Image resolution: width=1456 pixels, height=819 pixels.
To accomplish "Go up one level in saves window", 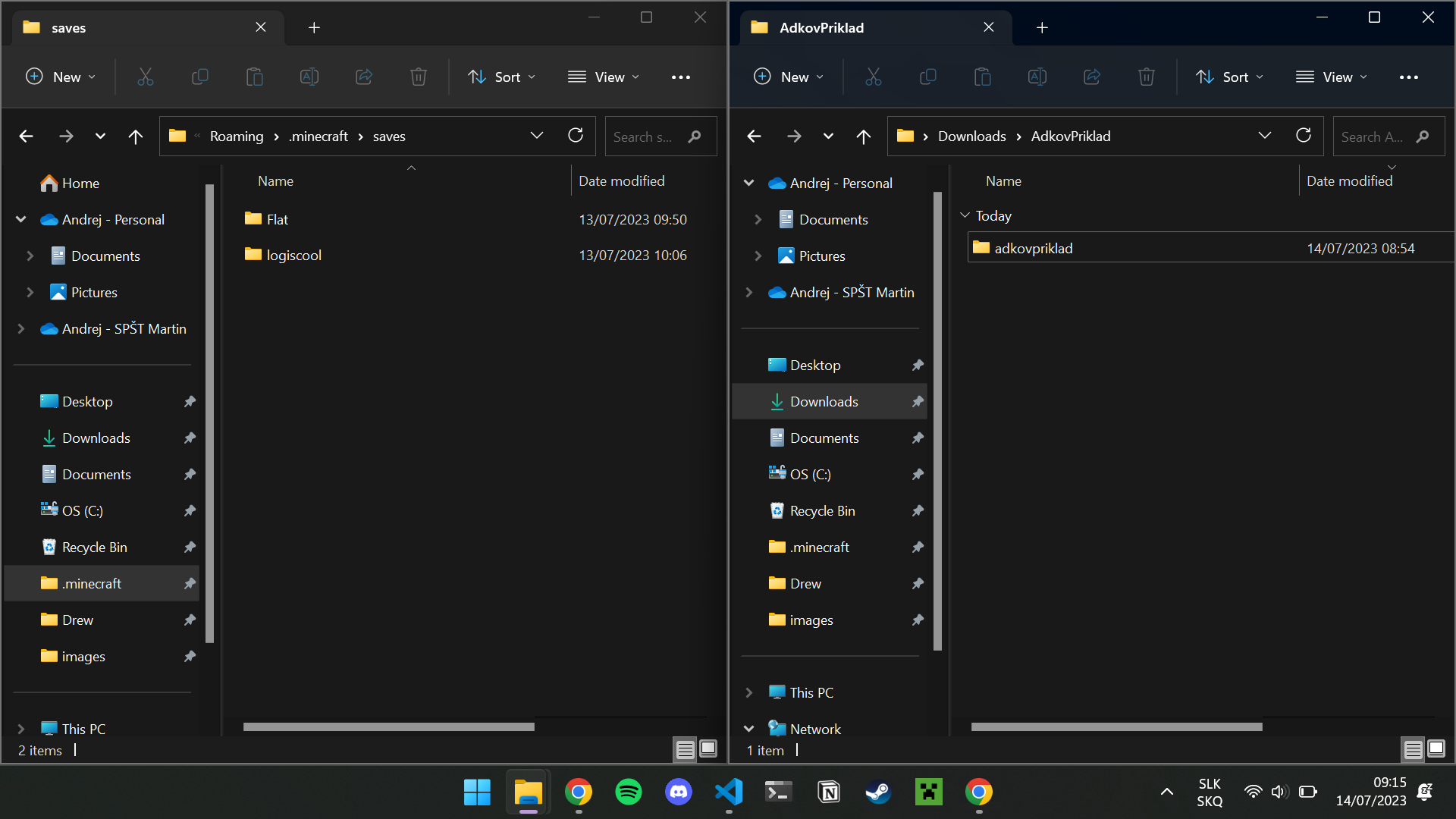I will 135,136.
